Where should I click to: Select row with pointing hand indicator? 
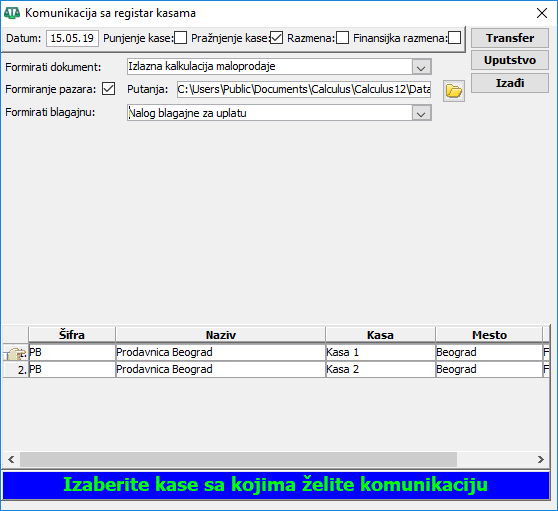click(16, 353)
